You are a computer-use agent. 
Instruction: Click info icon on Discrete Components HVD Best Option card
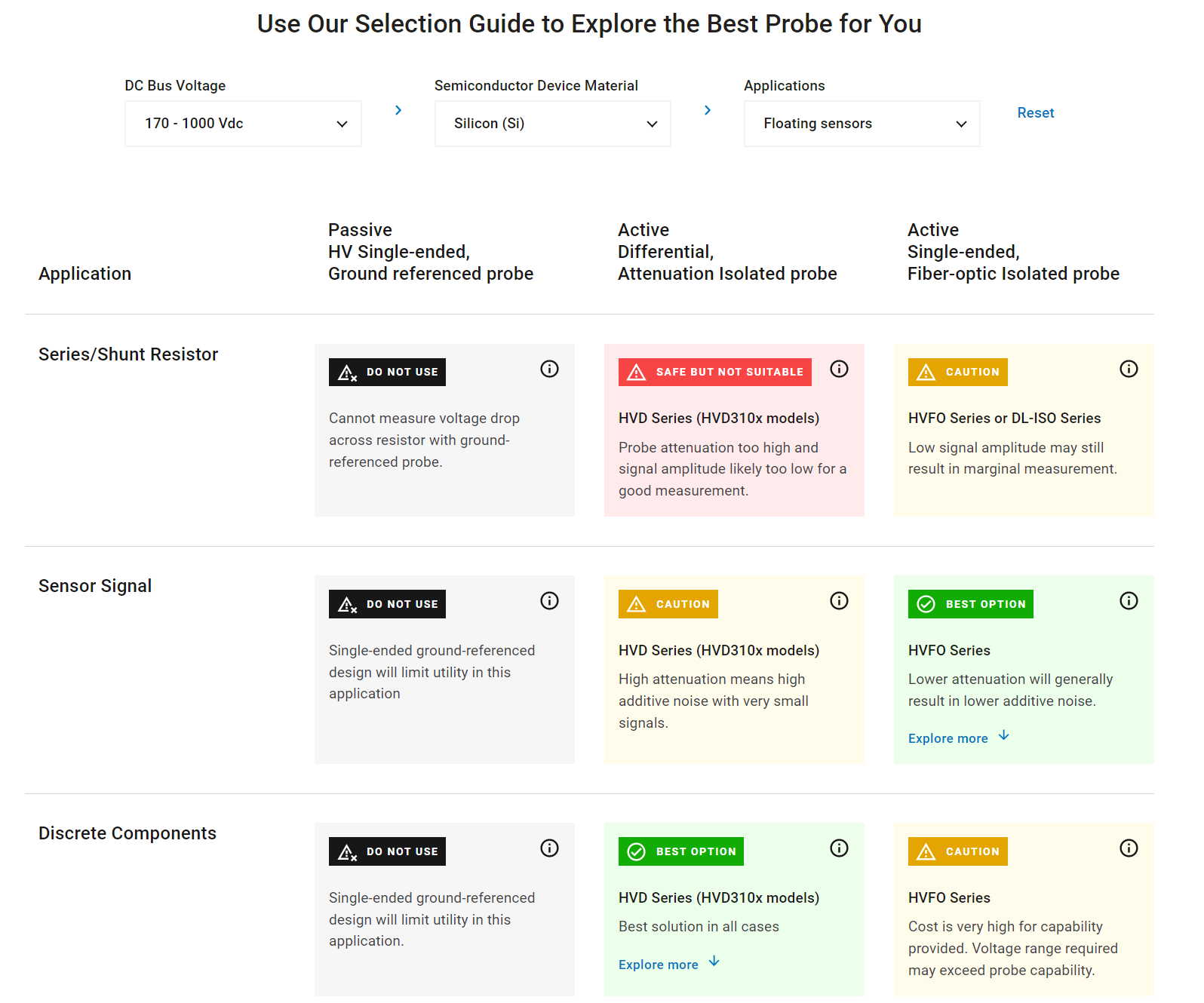pos(839,848)
